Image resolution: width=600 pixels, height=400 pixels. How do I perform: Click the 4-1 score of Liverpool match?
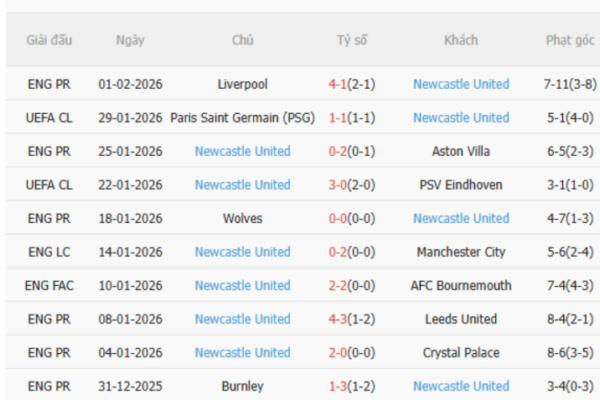tap(339, 84)
